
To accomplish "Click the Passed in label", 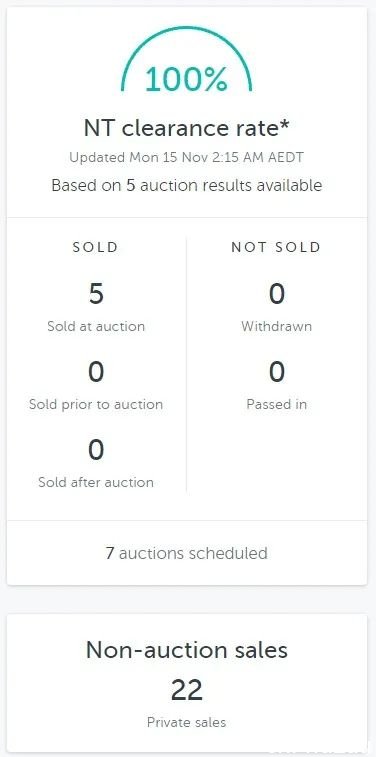I will [277, 404].
